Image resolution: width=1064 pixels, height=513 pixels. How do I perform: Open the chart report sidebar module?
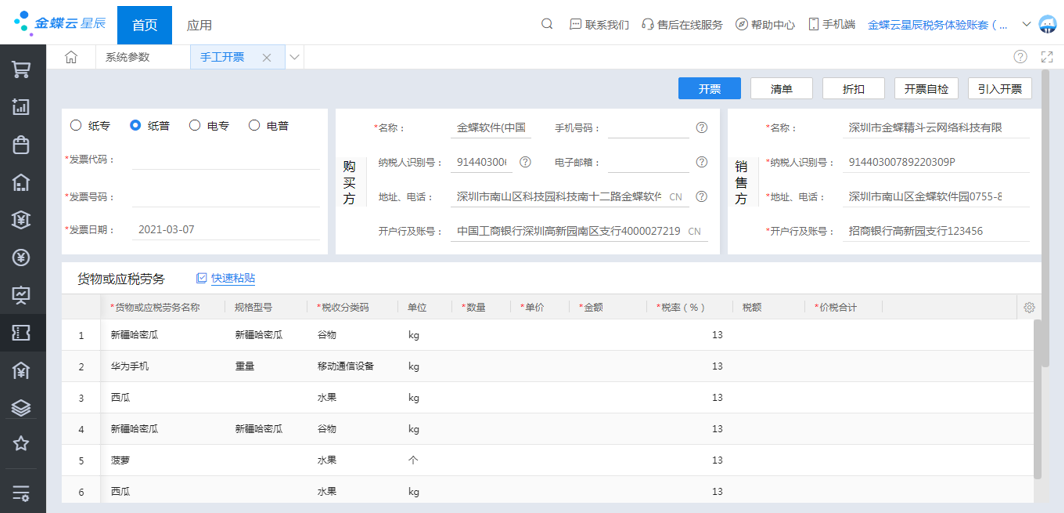22,107
